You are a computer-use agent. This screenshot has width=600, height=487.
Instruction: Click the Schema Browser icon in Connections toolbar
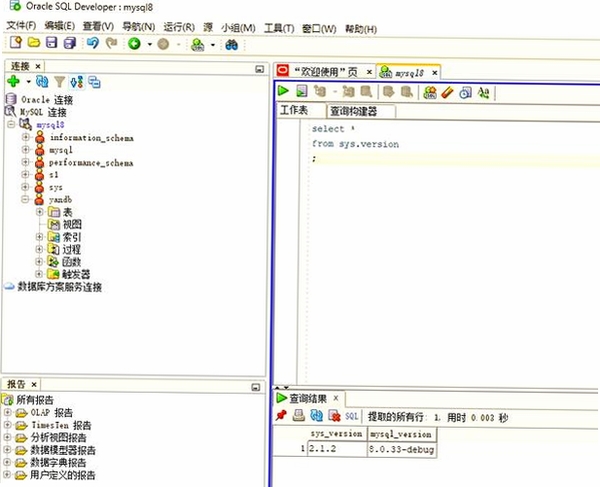click(x=77, y=82)
